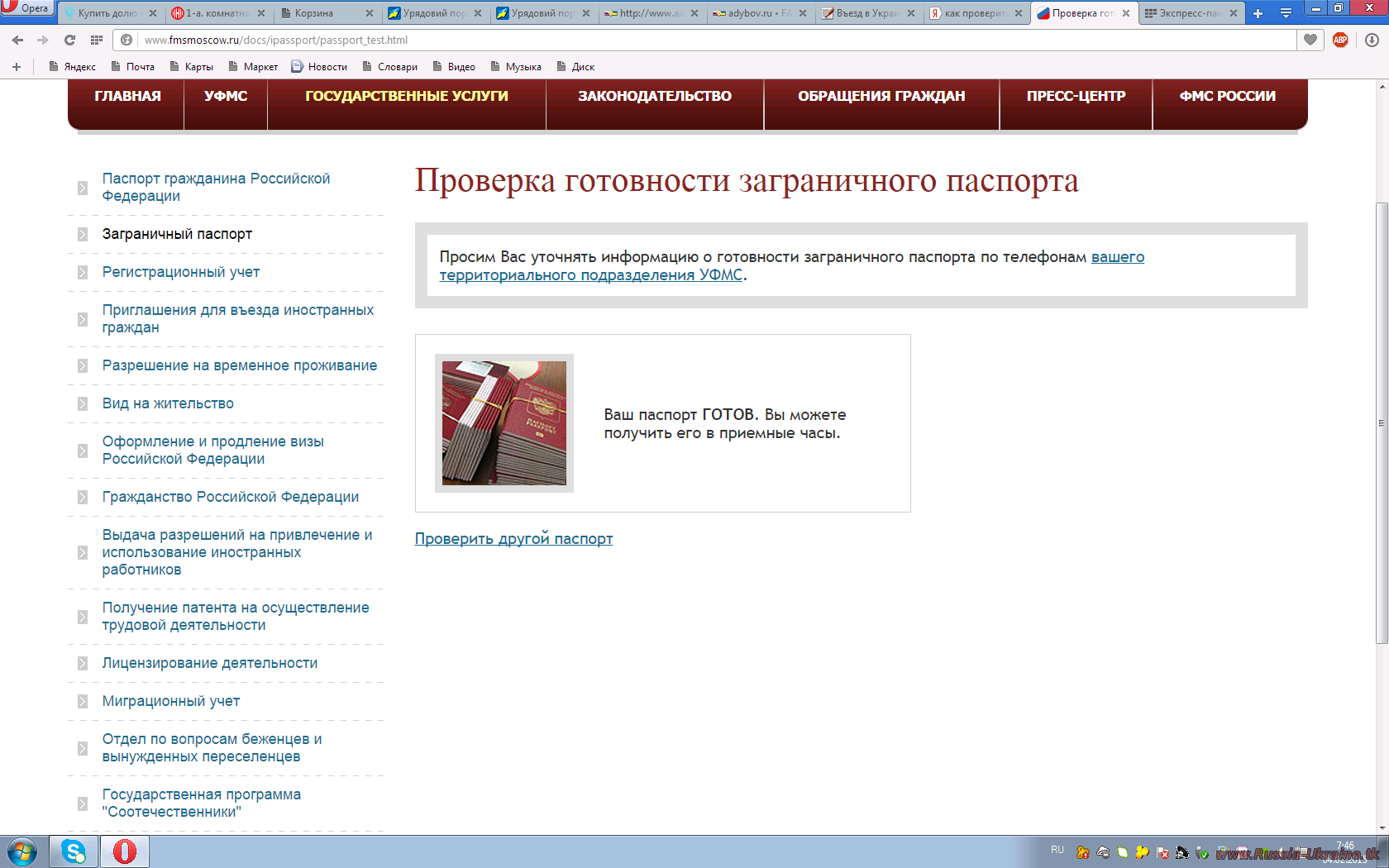Open ЗАКОНОДАТЕЛЬСТВО in the site navigation

654,96
